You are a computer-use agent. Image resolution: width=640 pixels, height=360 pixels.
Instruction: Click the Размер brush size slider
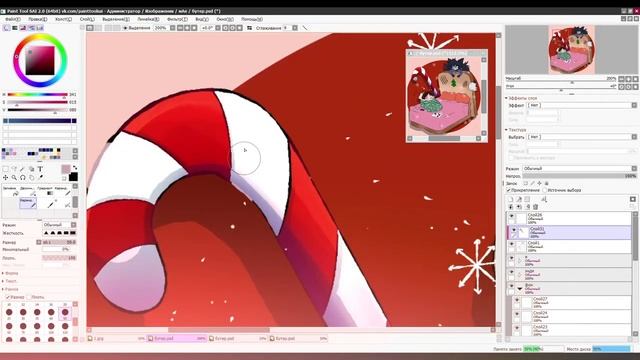tap(59, 242)
